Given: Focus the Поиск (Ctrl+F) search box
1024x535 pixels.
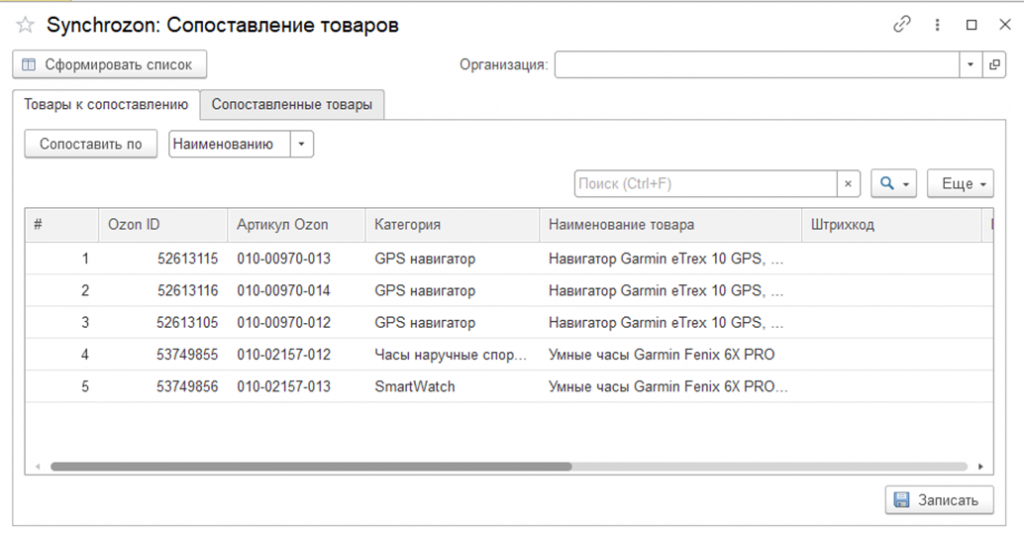Looking at the screenshot, I should coord(705,184).
